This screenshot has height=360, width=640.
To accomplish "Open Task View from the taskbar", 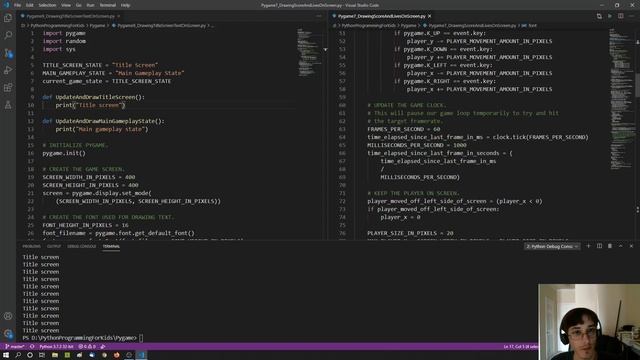I will 42,355.
